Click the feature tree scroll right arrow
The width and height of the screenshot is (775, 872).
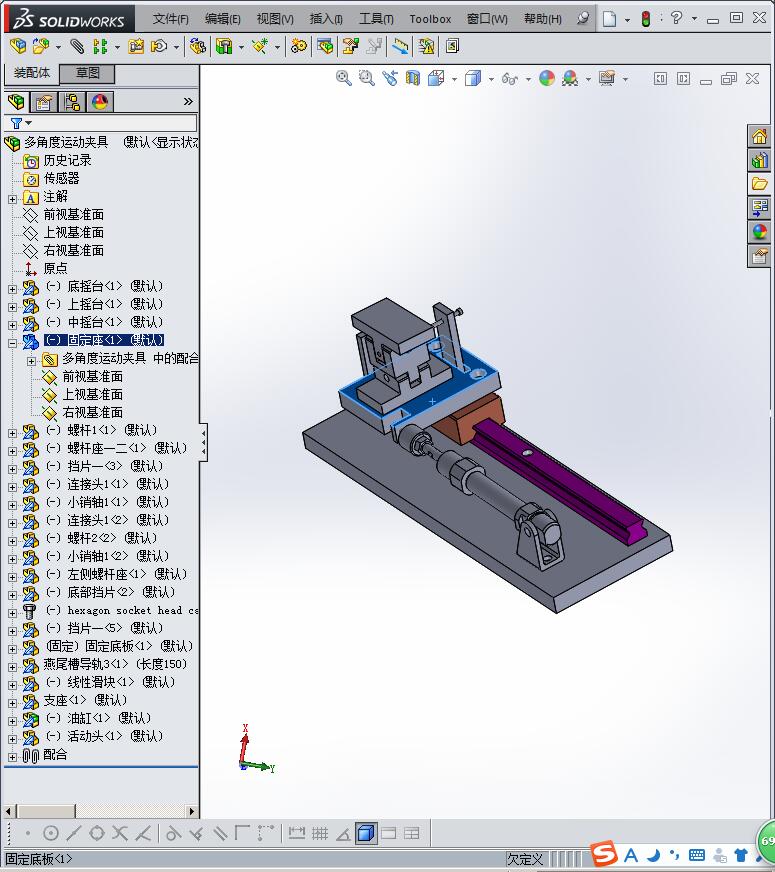click(x=192, y=811)
